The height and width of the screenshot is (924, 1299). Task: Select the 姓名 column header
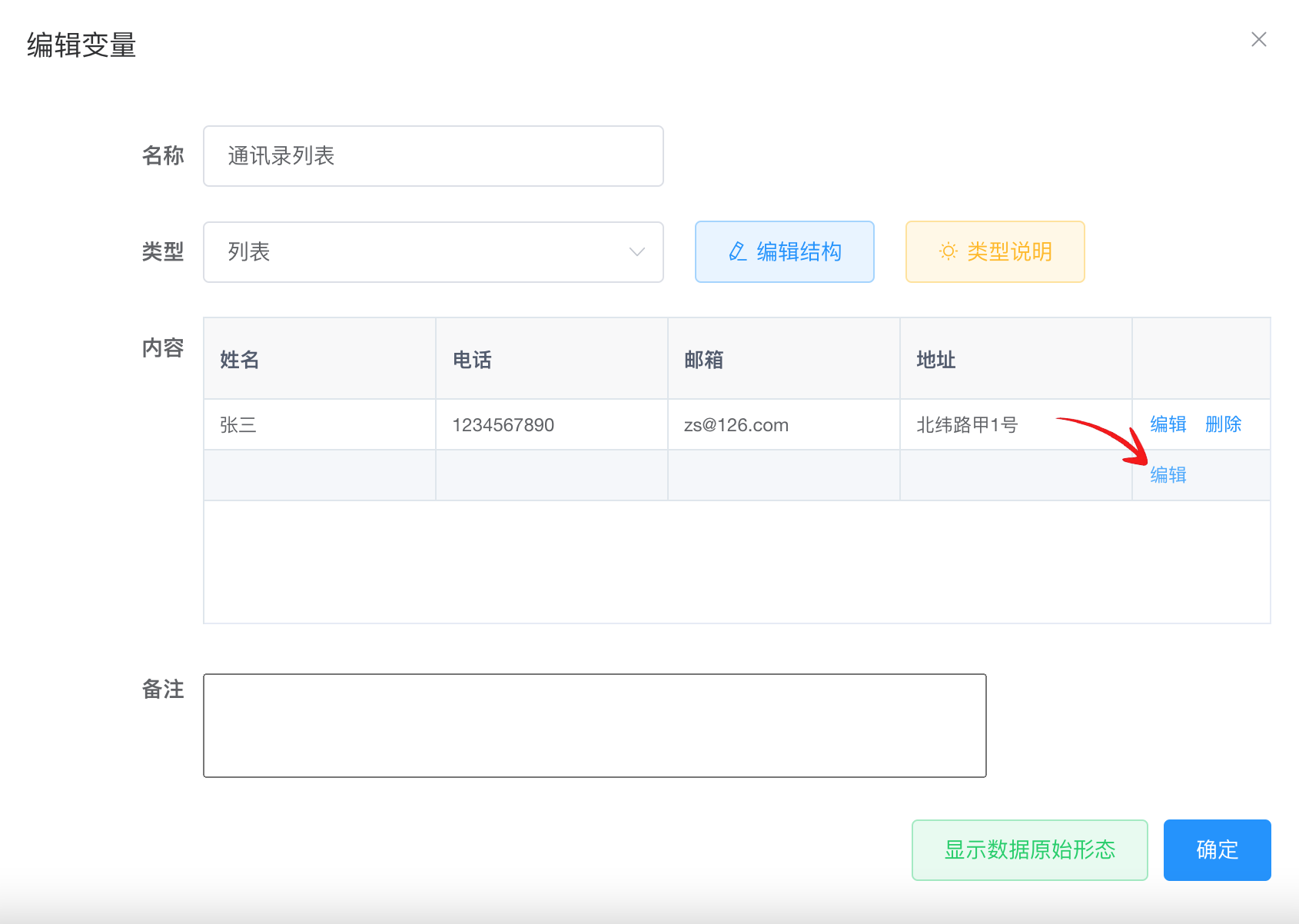(320, 359)
